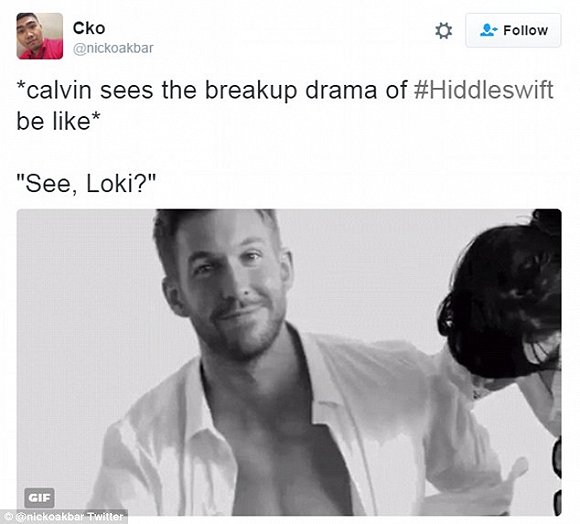The height and width of the screenshot is (524, 580).
Task: Click the @nickoakbar handle under the name
Action: [x=113, y=48]
